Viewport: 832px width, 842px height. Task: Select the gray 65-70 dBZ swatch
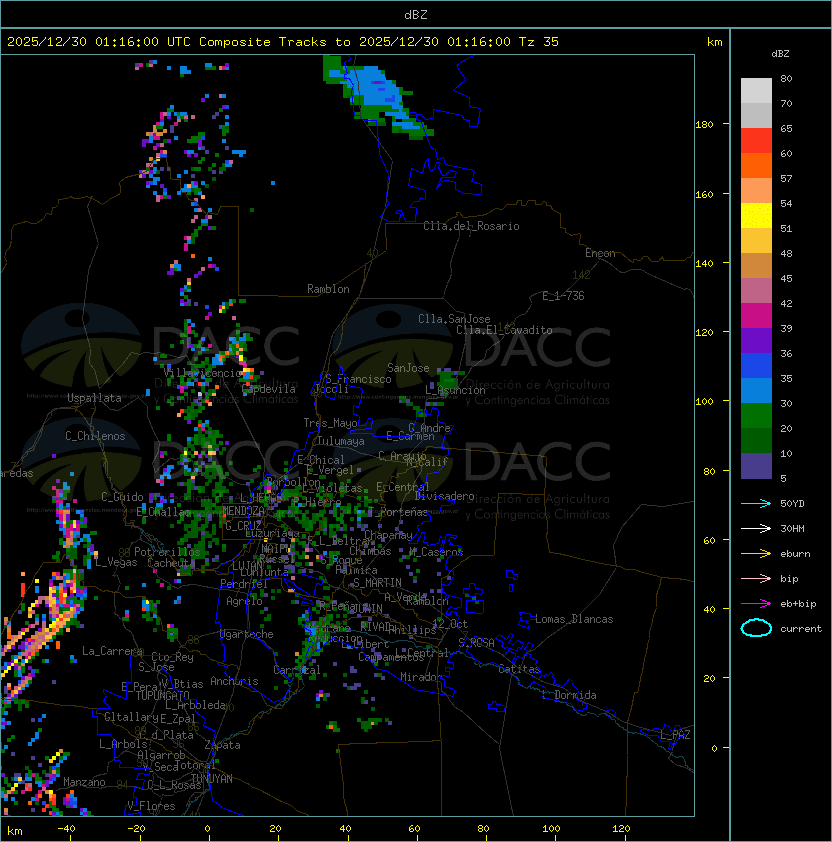coord(756,115)
